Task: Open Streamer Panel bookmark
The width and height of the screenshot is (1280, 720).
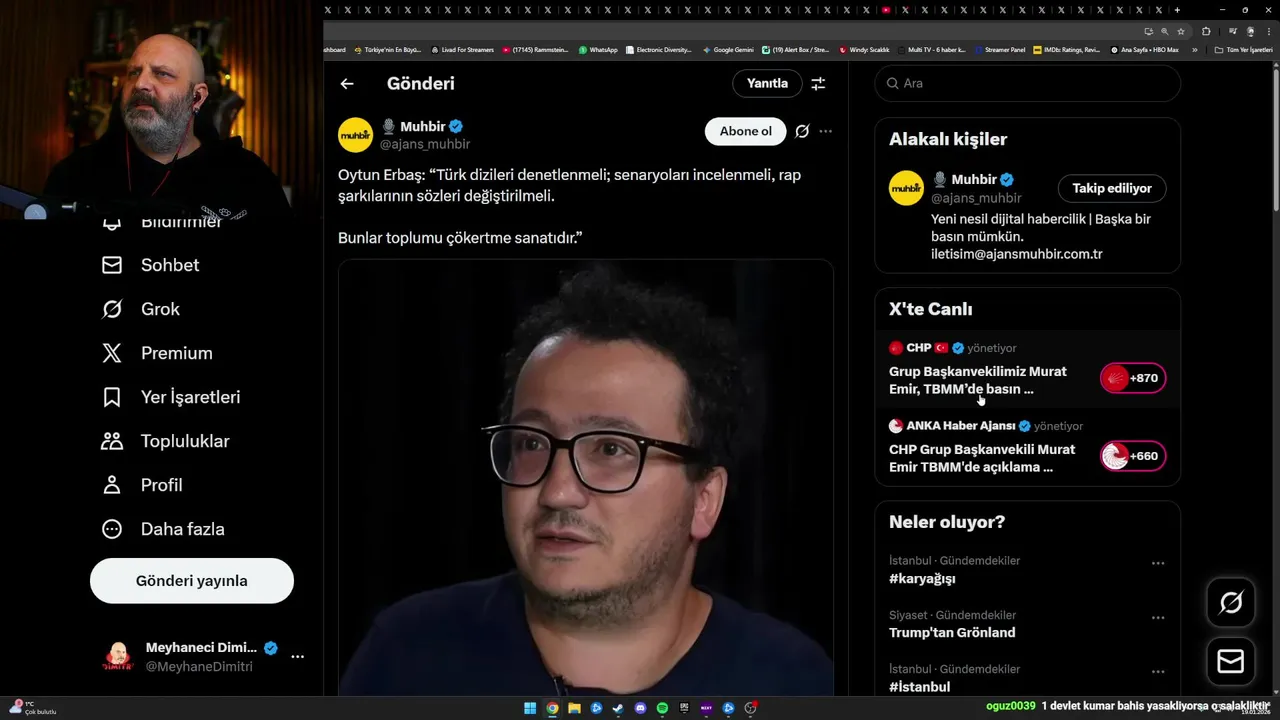Action: pos(1000,49)
